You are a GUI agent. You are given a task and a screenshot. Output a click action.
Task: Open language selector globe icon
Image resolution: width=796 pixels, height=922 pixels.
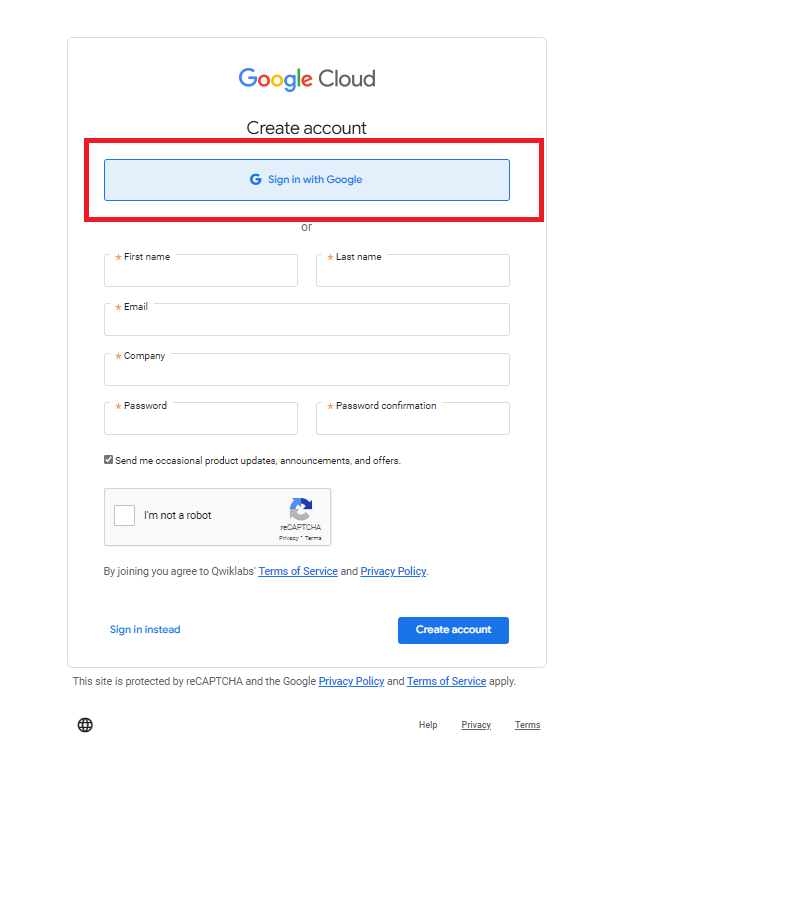[85, 725]
